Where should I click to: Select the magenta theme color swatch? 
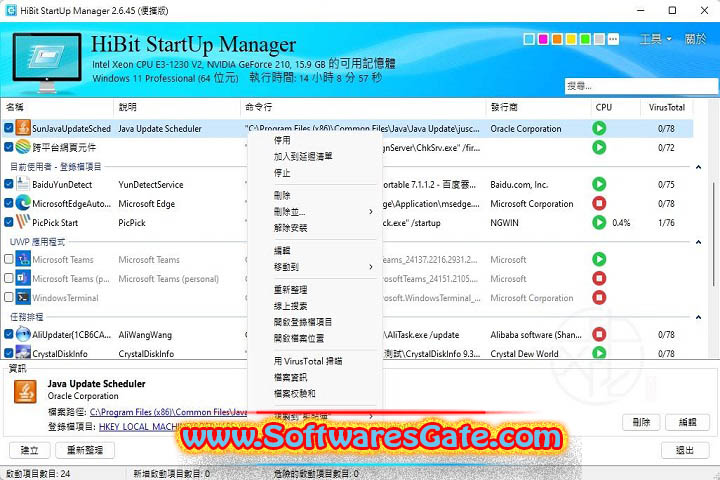tap(543, 39)
